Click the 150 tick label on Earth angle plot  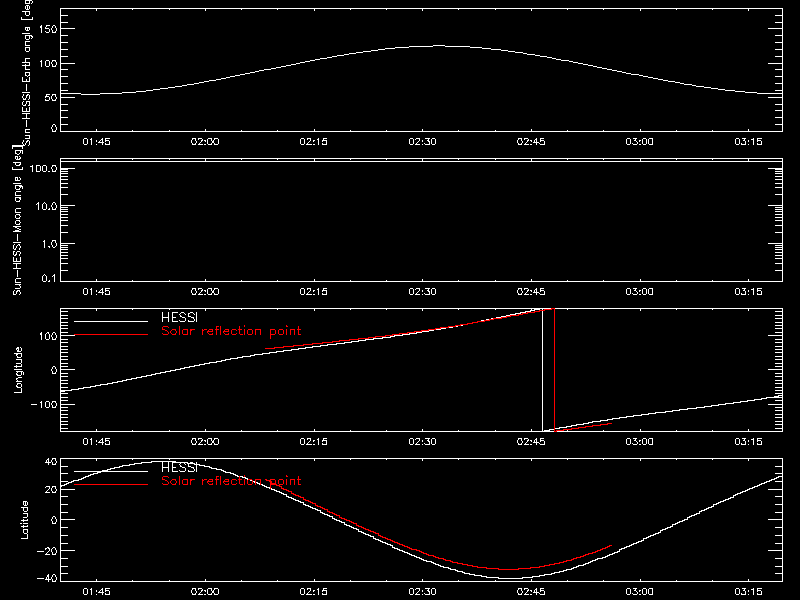coord(48,30)
